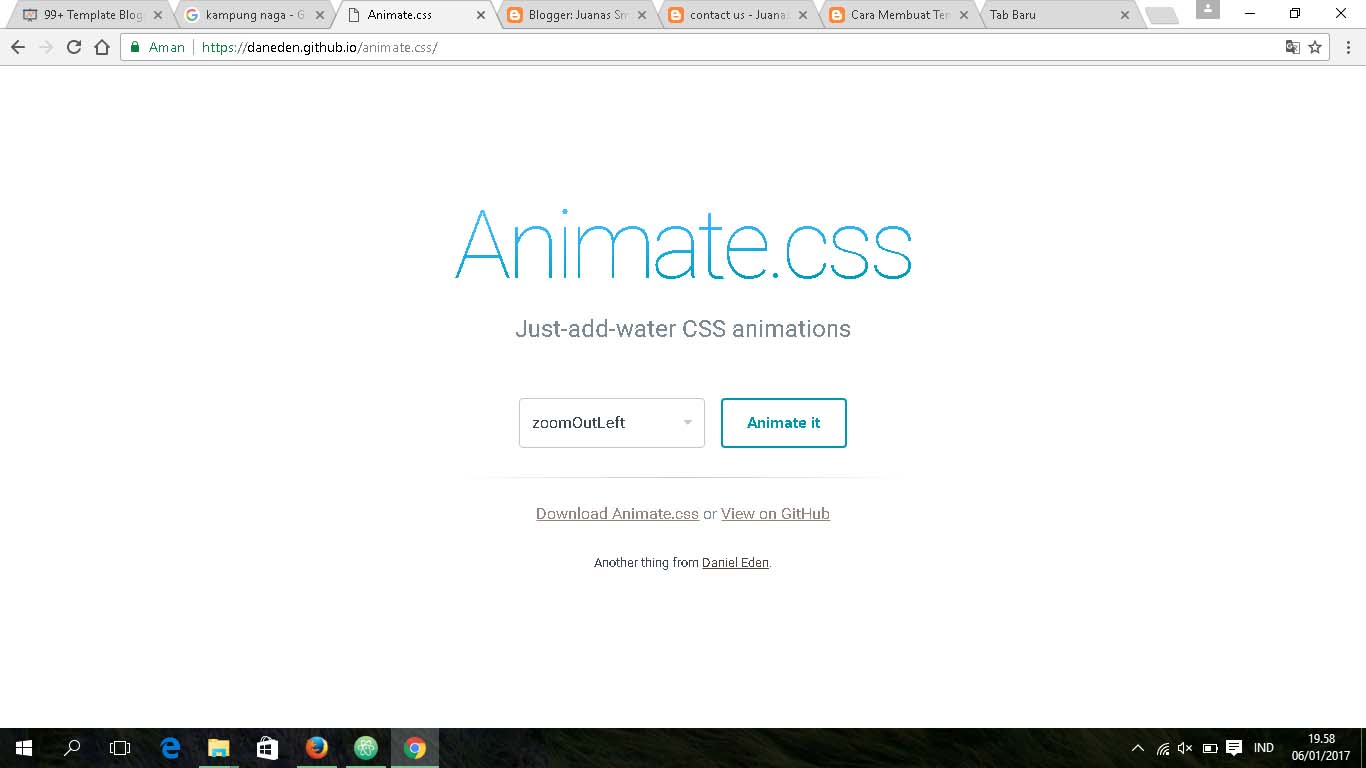Unmute the speaker icon in system tray
The height and width of the screenshot is (768, 1366).
(x=1185, y=747)
